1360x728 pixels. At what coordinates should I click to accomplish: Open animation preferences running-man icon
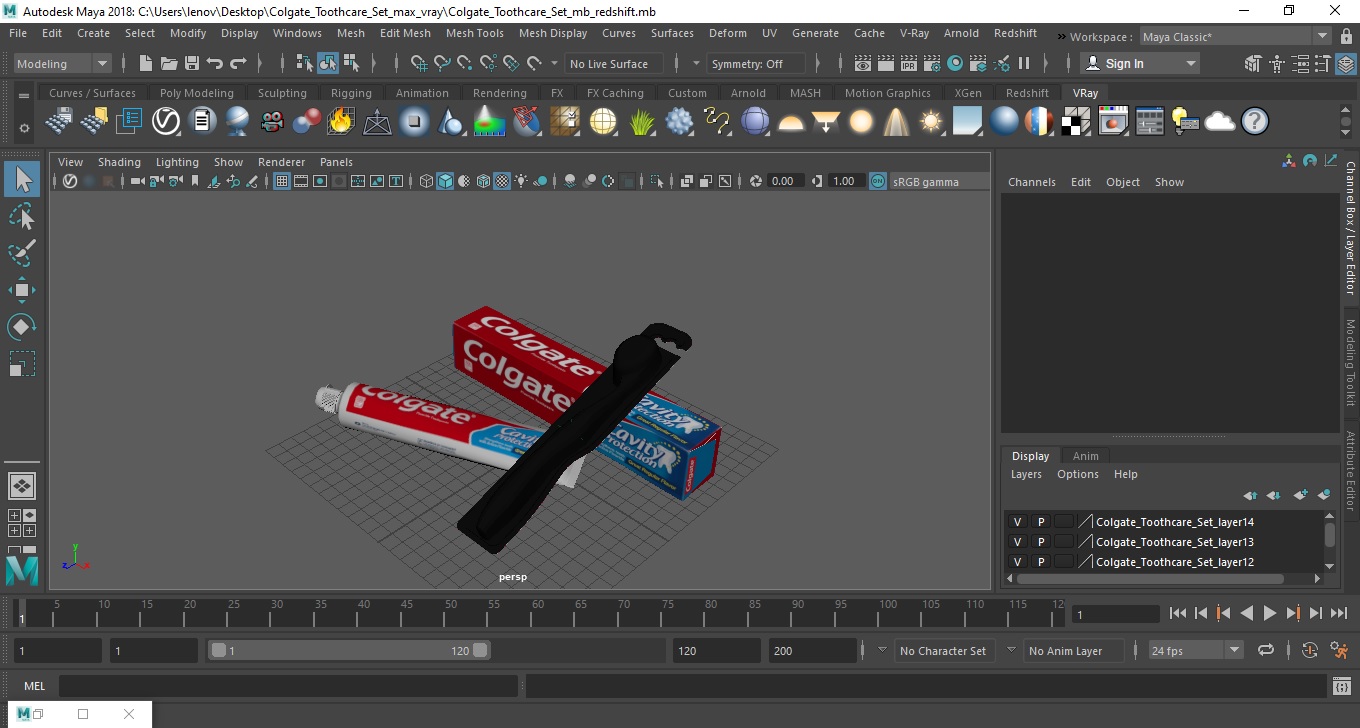click(1339, 650)
